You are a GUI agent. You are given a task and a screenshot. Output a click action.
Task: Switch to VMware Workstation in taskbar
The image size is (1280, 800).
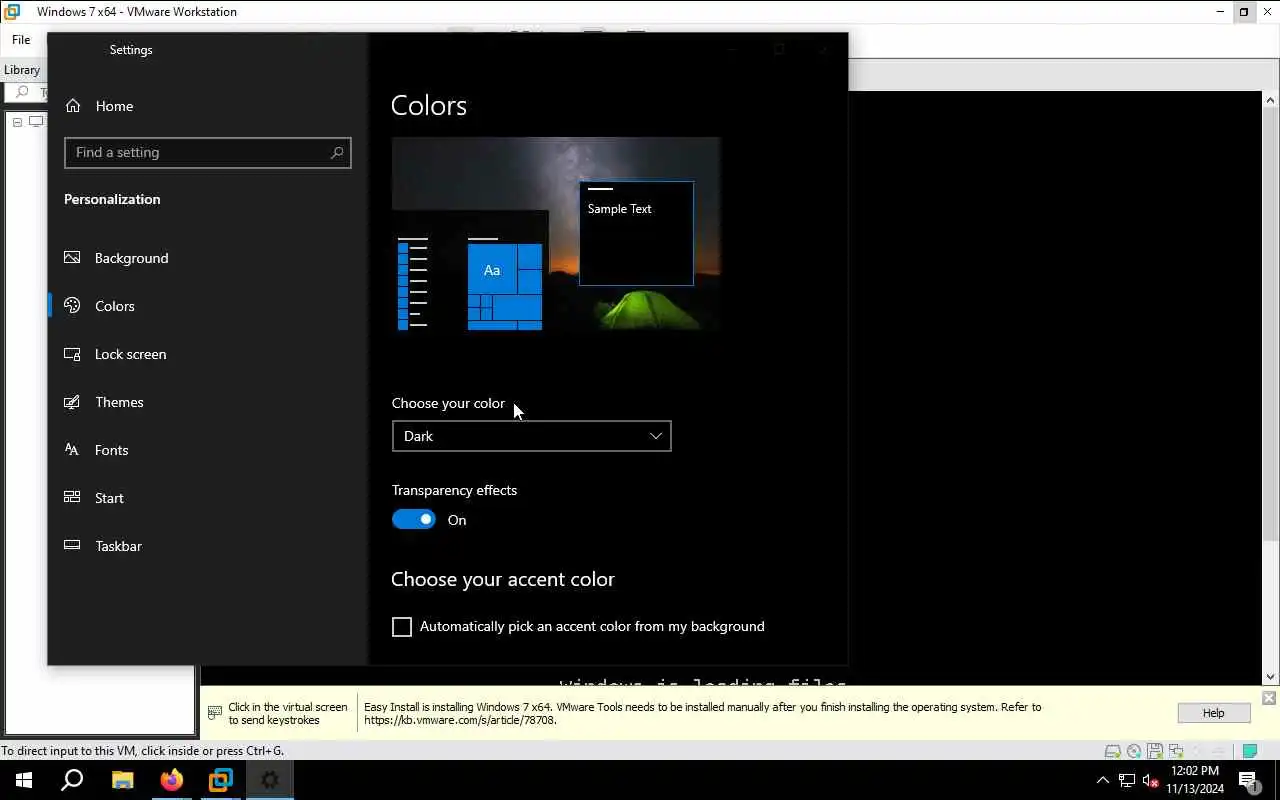pyautogui.click(x=221, y=780)
